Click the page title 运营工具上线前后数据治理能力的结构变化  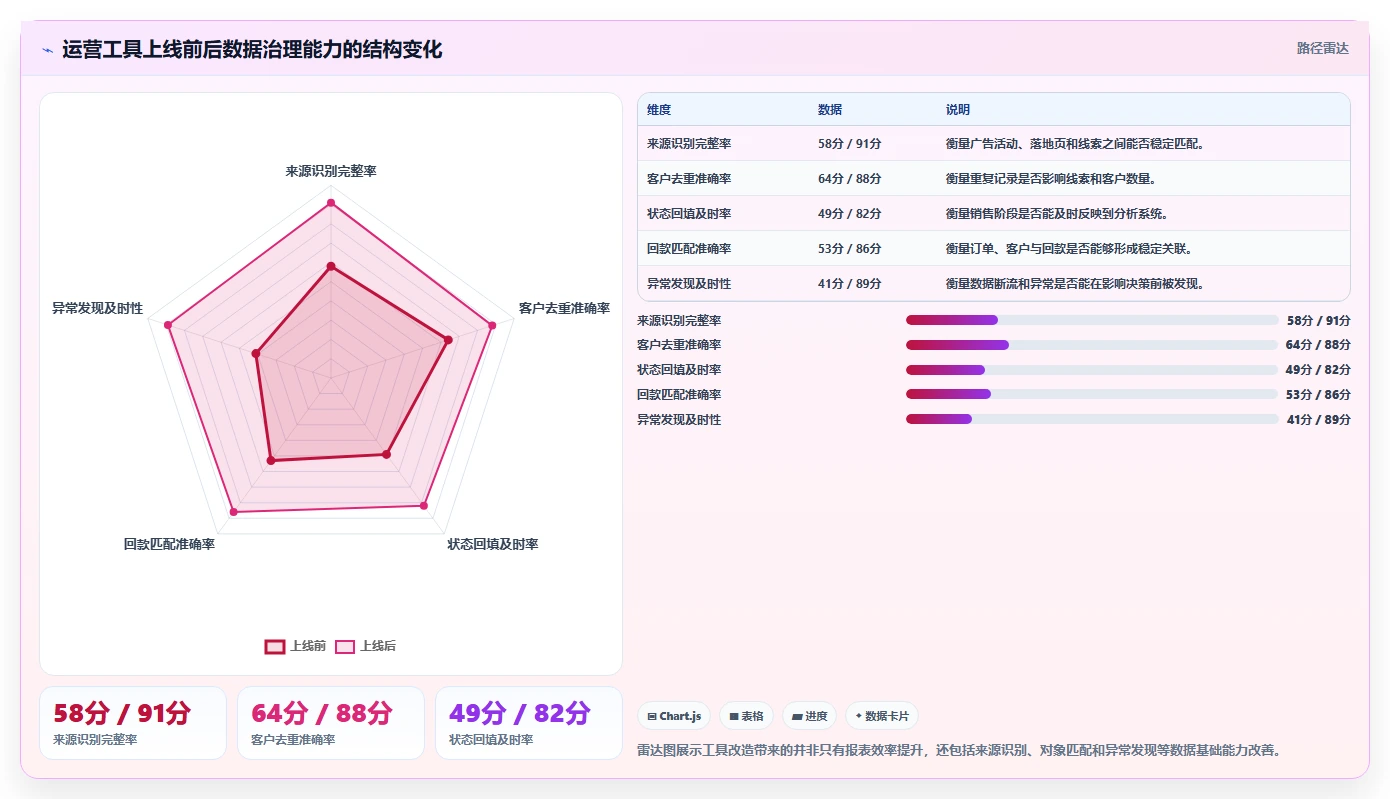(x=252, y=49)
